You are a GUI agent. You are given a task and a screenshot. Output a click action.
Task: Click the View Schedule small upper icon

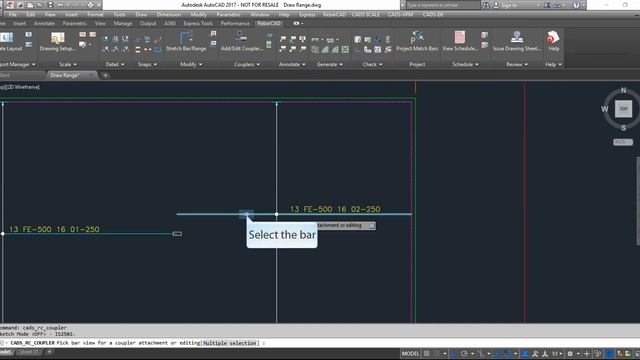click(484, 36)
